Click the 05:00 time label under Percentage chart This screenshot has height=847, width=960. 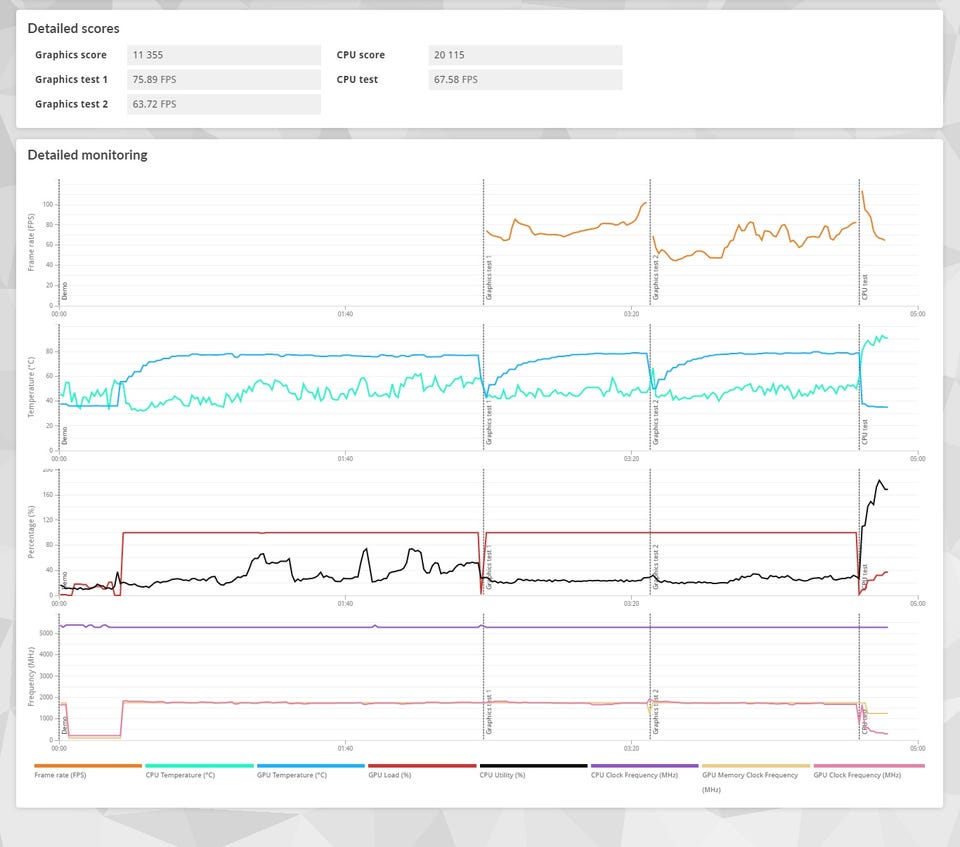(x=917, y=604)
